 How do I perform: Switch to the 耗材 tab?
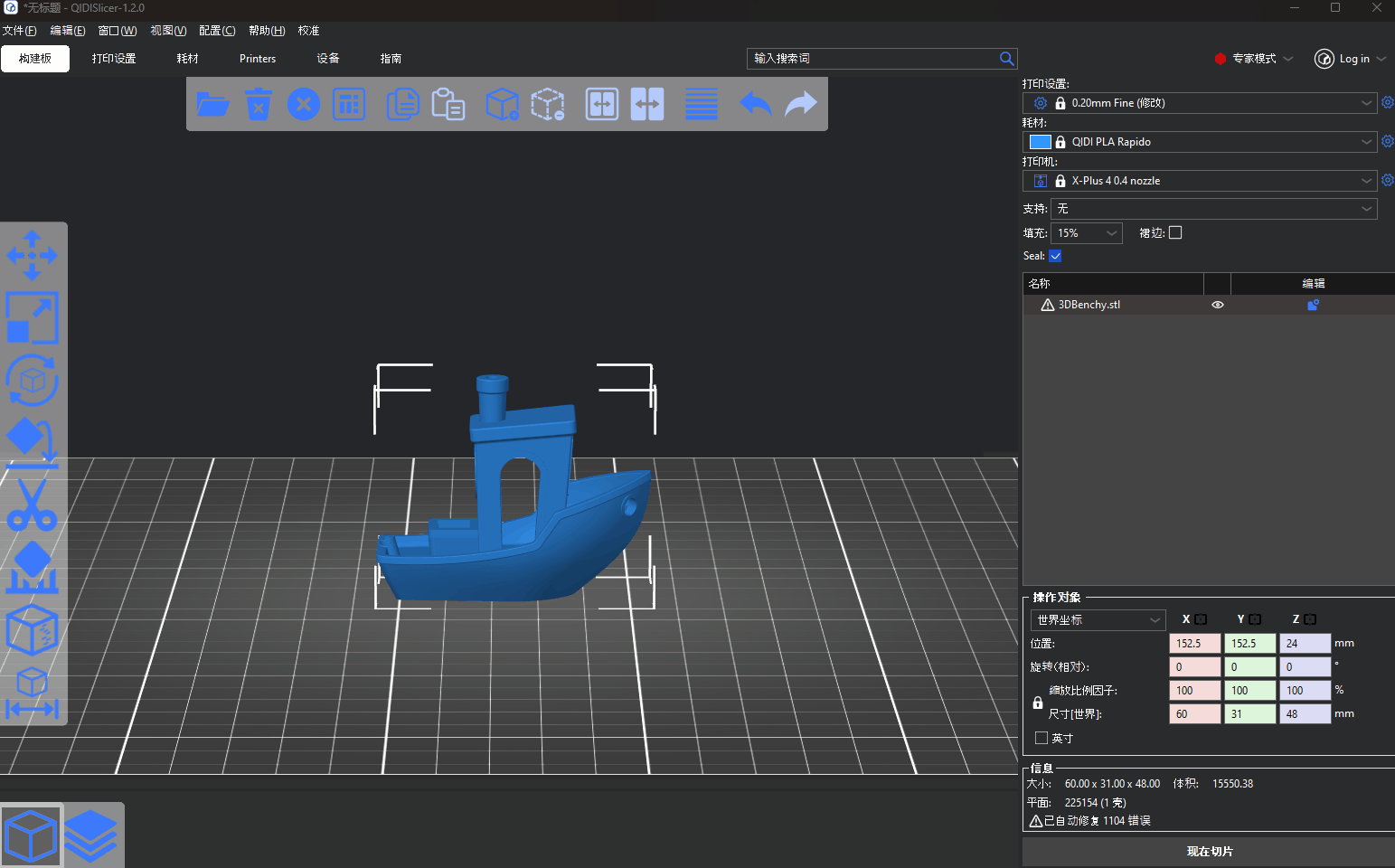pyautogui.click(x=188, y=59)
